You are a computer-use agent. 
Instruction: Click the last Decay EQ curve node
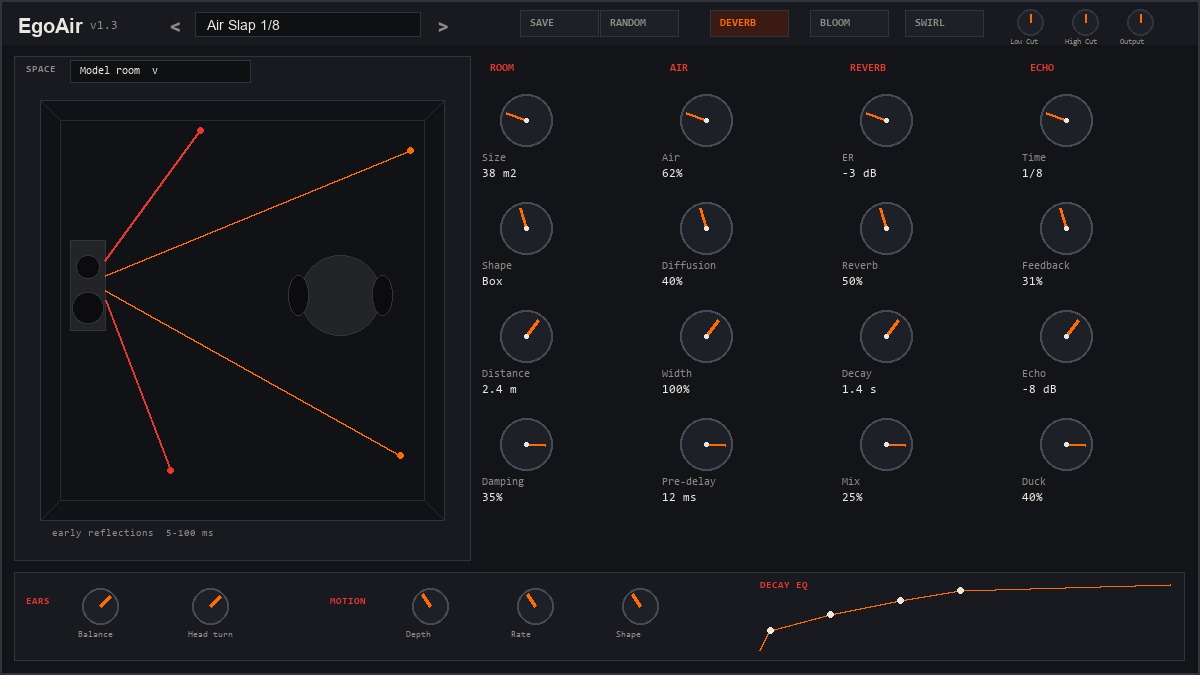tap(960, 590)
